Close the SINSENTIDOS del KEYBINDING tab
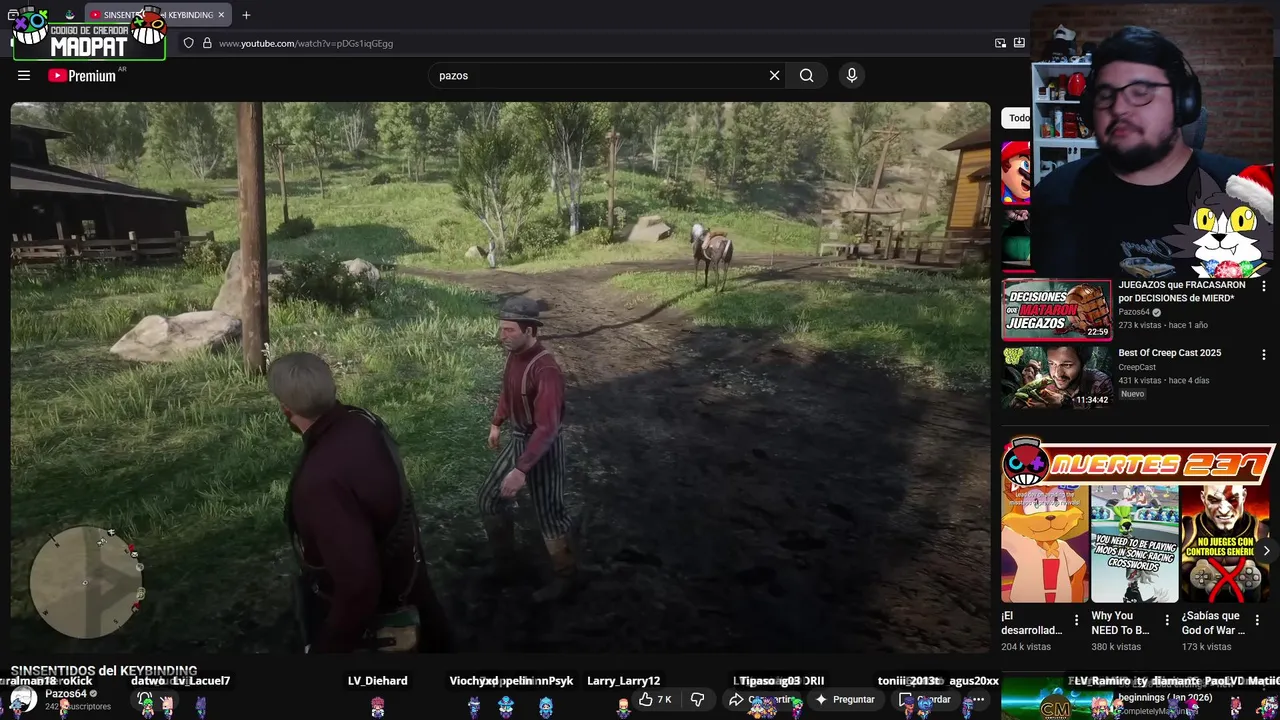 pos(221,15)
